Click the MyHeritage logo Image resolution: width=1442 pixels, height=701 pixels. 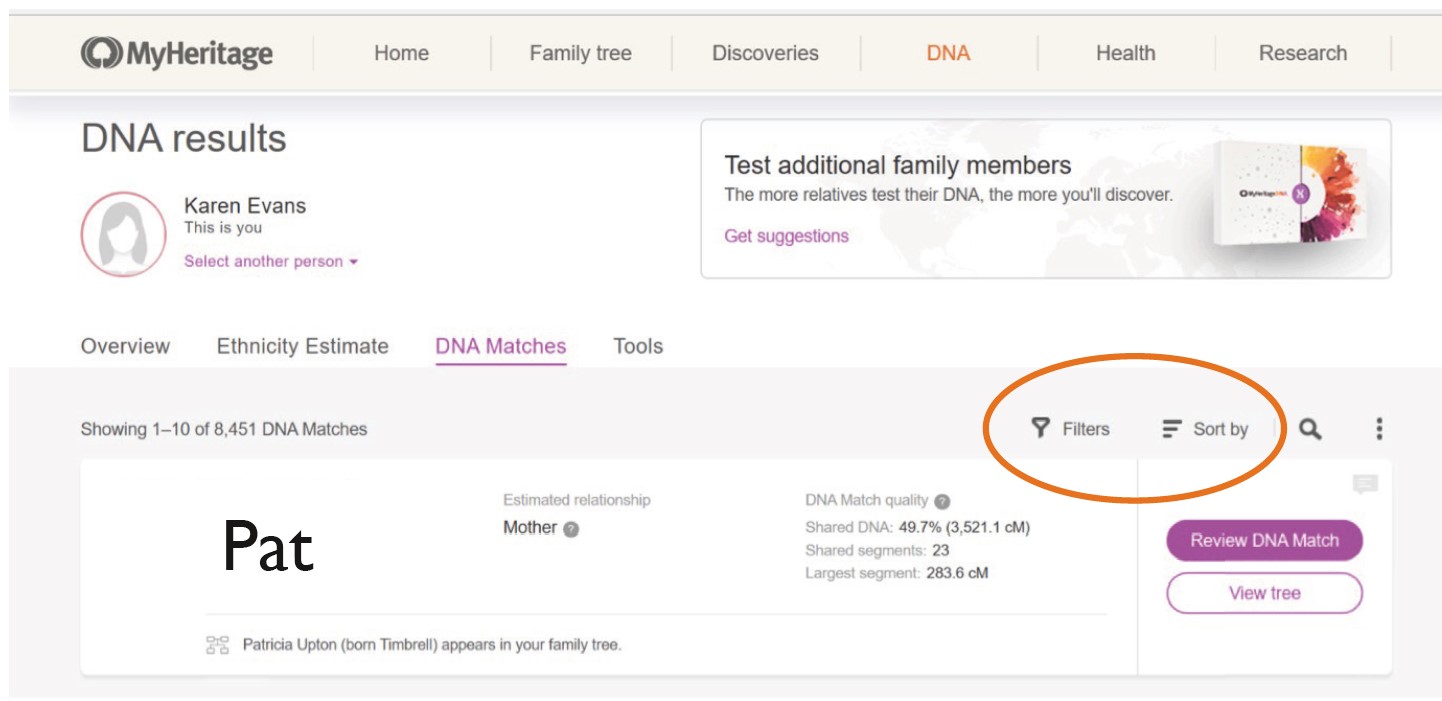(177, 53)
